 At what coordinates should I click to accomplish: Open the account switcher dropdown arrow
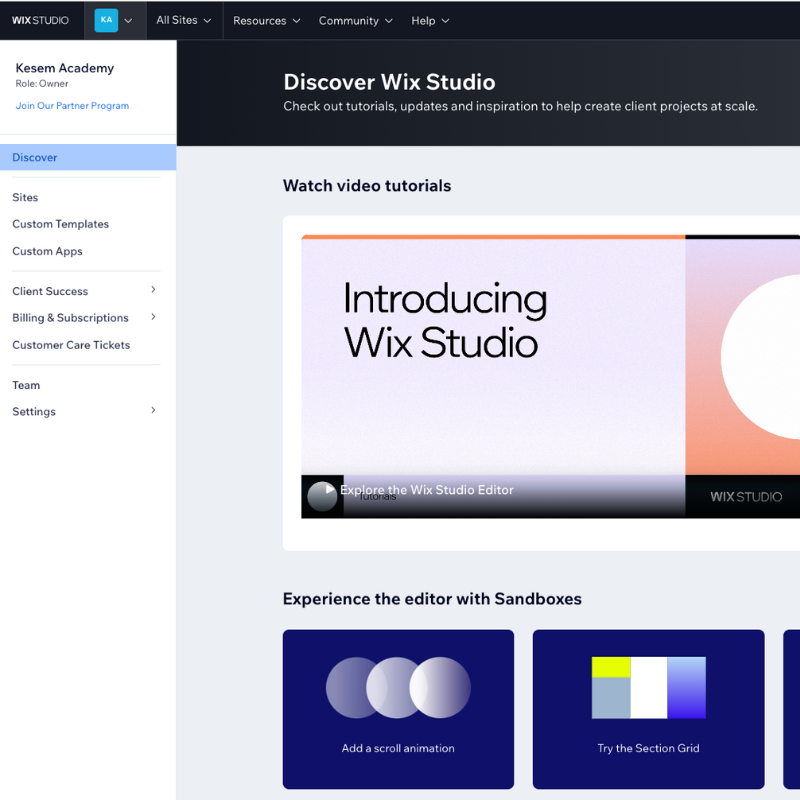point(128,21)
